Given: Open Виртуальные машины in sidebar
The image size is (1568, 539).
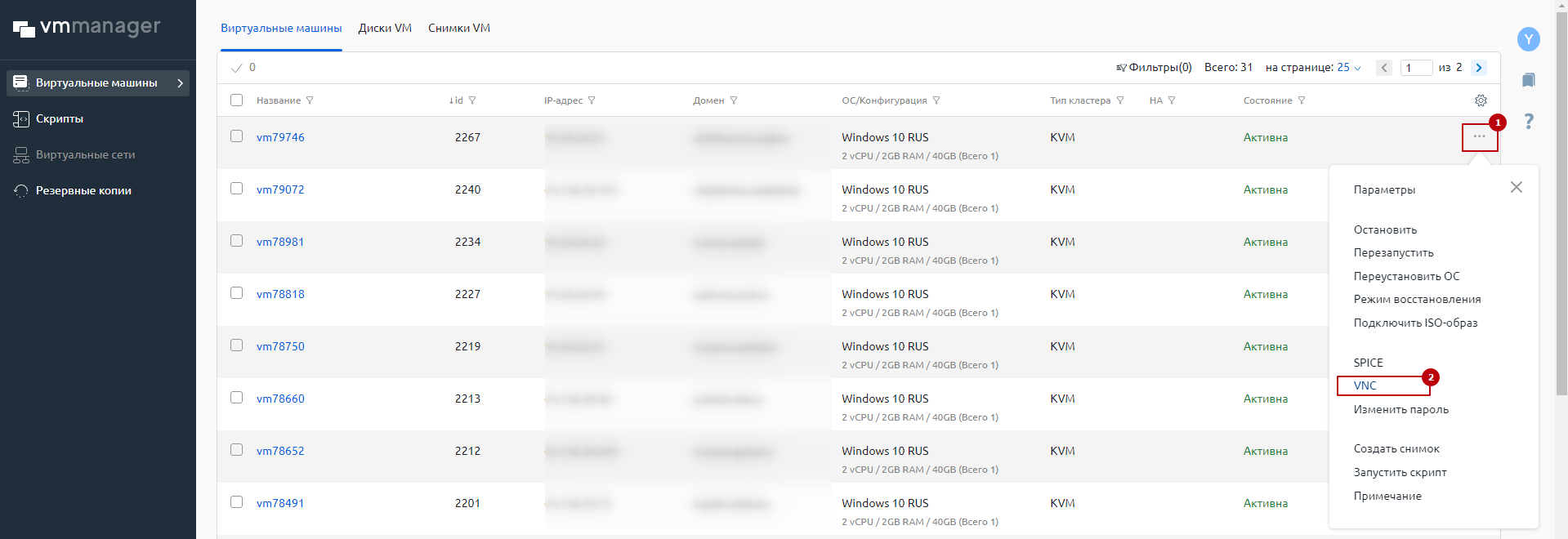Looking at the screenshot, I should click(98, 82).
